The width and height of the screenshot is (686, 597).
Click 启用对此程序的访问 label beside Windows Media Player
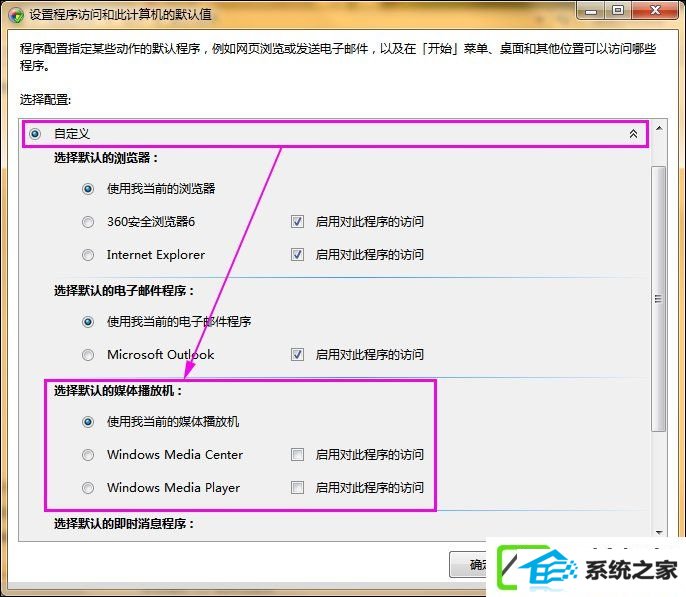tap(370, 487)
